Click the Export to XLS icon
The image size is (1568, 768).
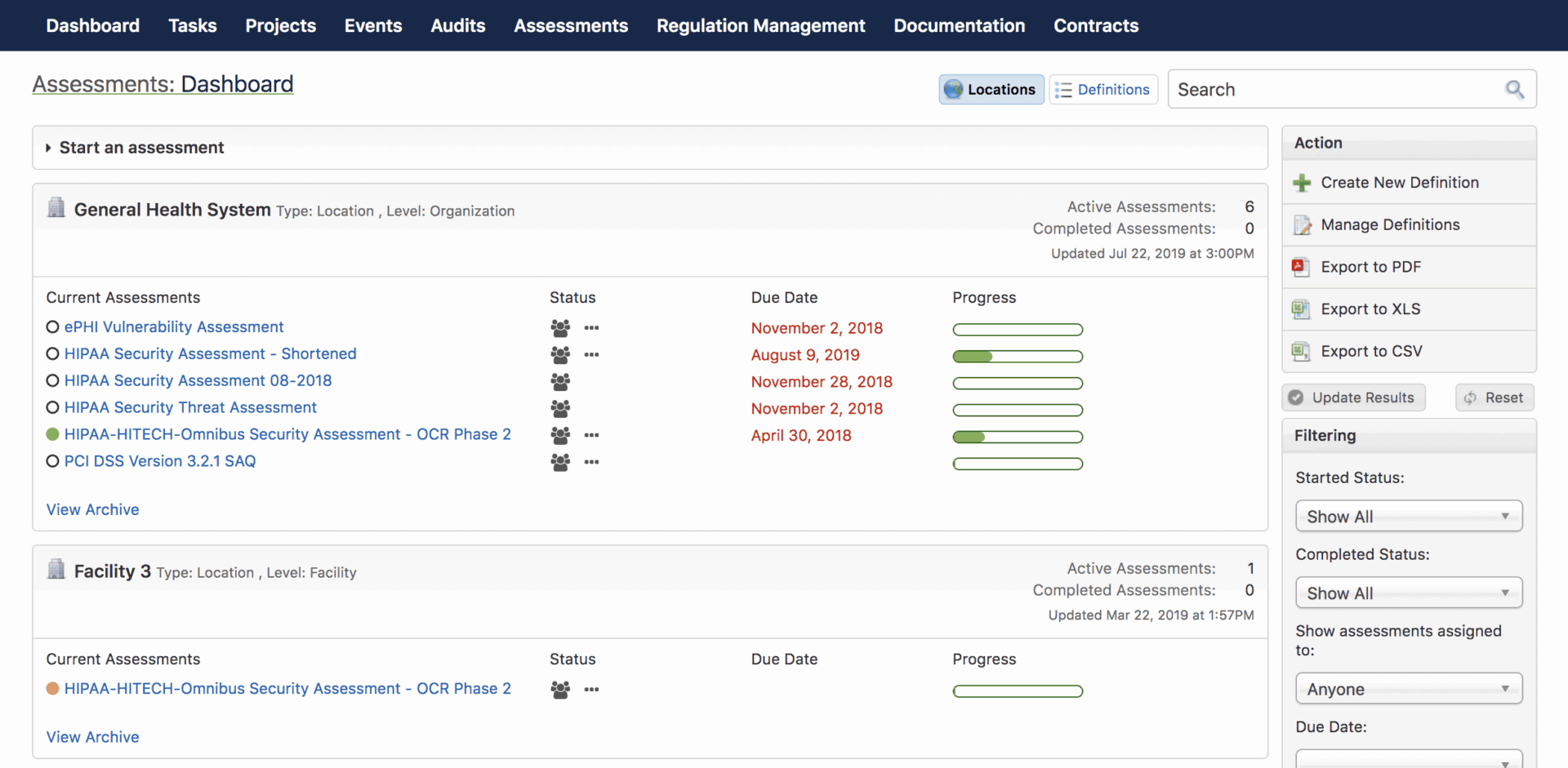pos(1300,309)
